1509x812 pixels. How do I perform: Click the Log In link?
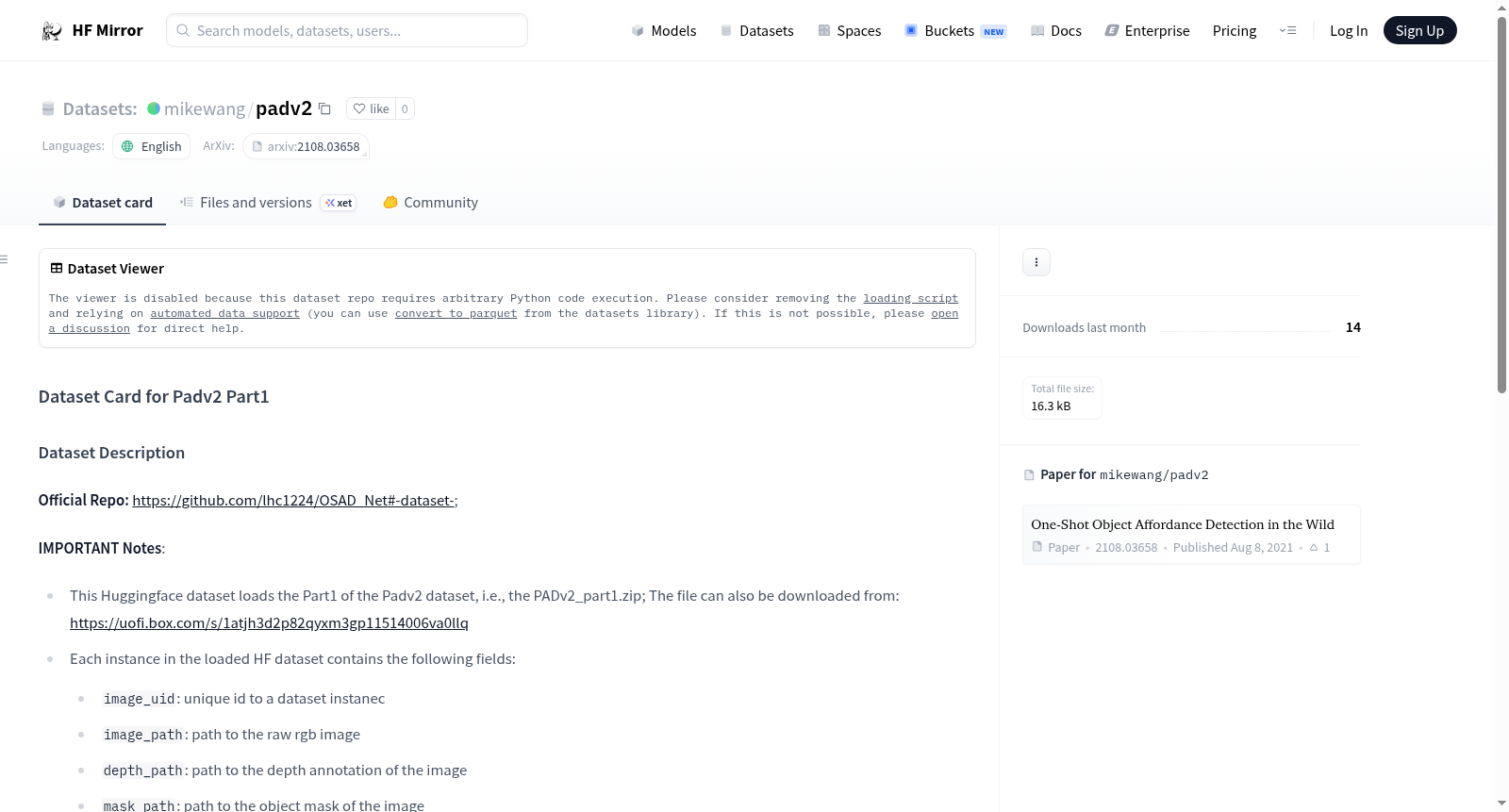point(1349,31)
